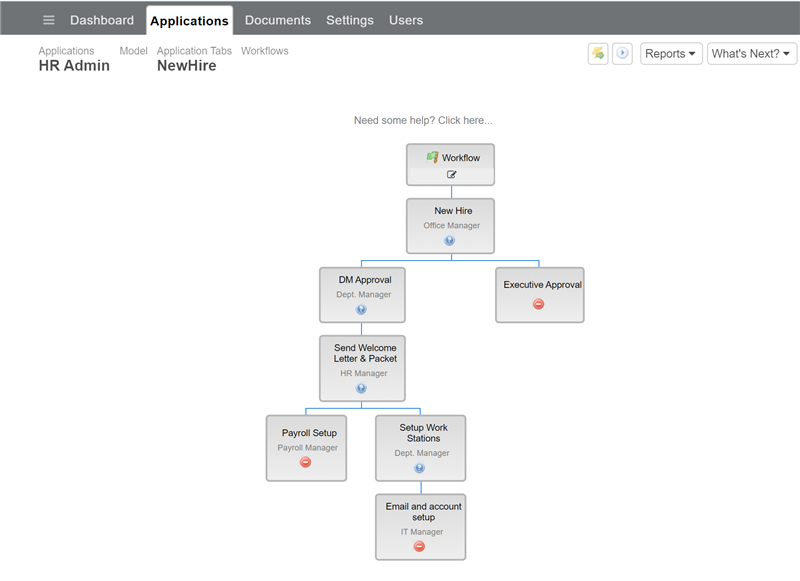Click the Need some help link
The image size is (800, 581).
coord(423,120)
